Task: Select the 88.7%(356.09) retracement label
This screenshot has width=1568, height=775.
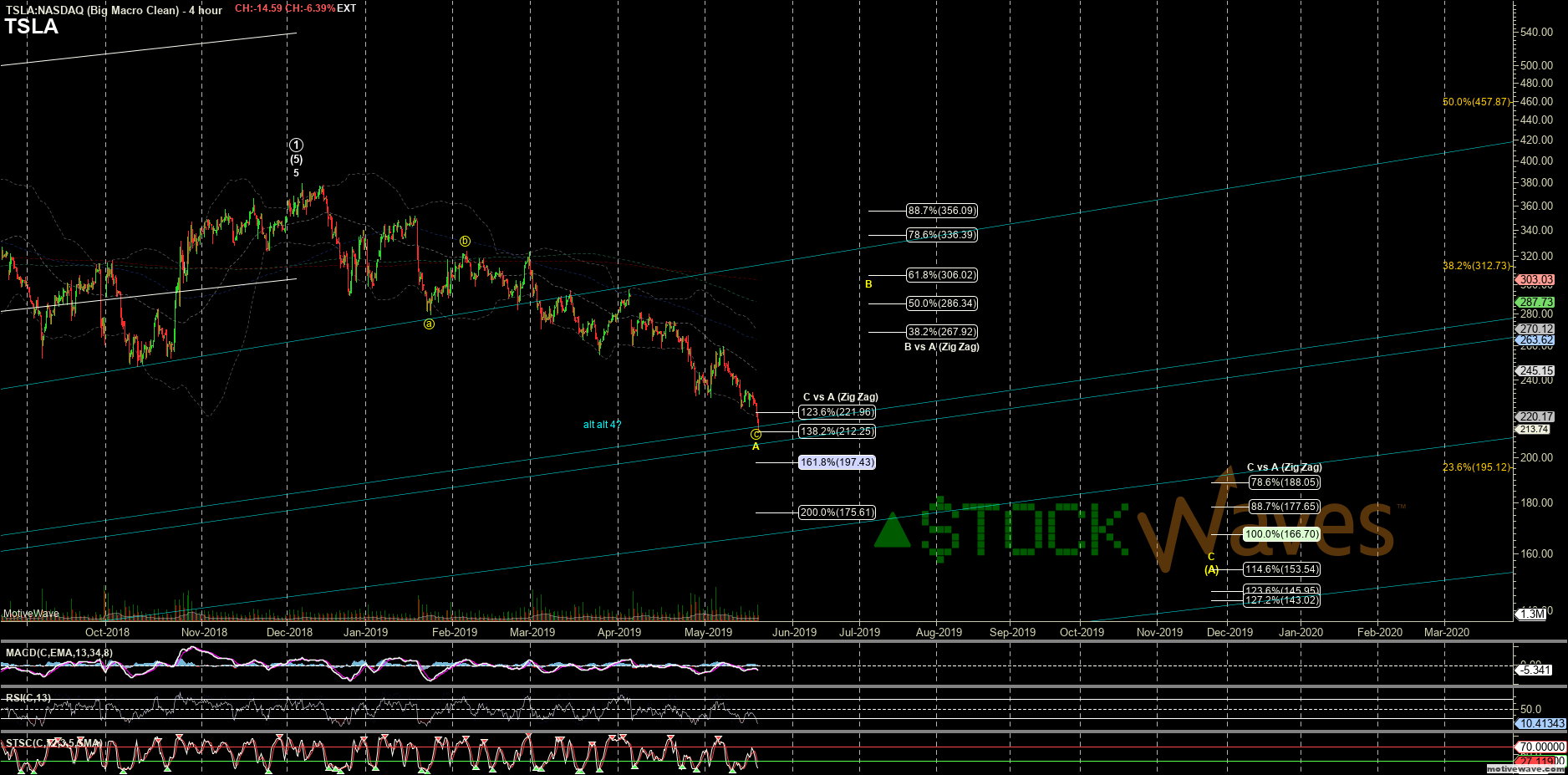Action: (x=941, y=211)
